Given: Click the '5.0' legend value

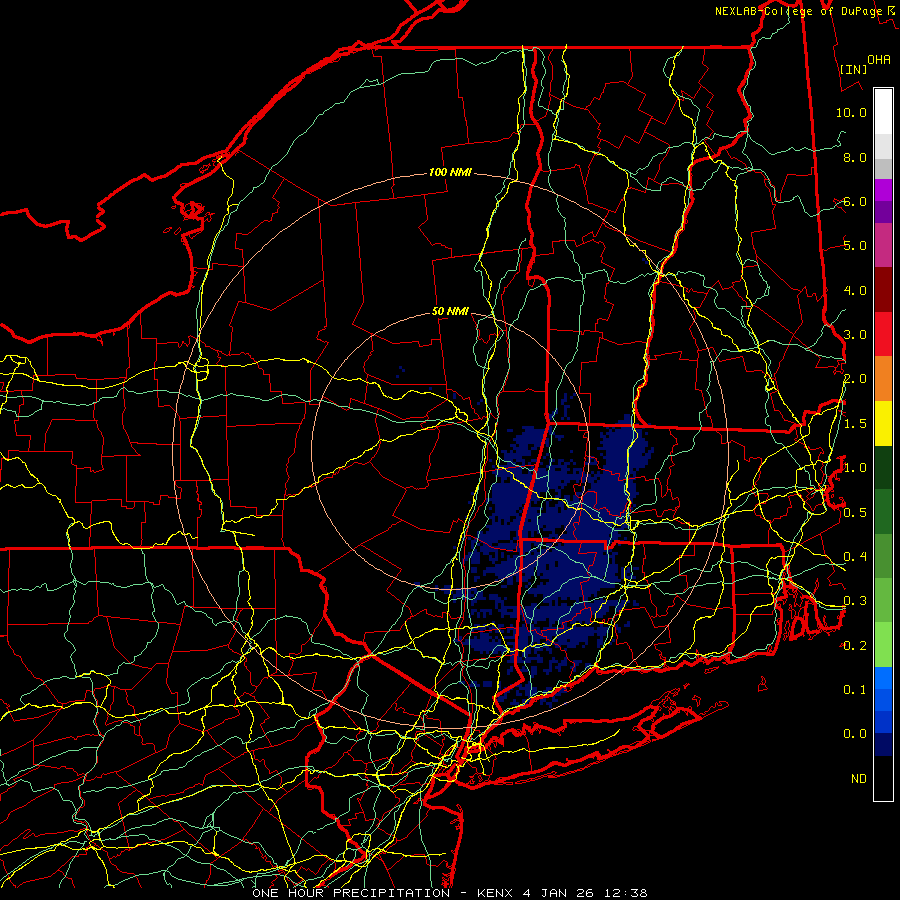Looking at the screenshot, I should click(855, 246).
